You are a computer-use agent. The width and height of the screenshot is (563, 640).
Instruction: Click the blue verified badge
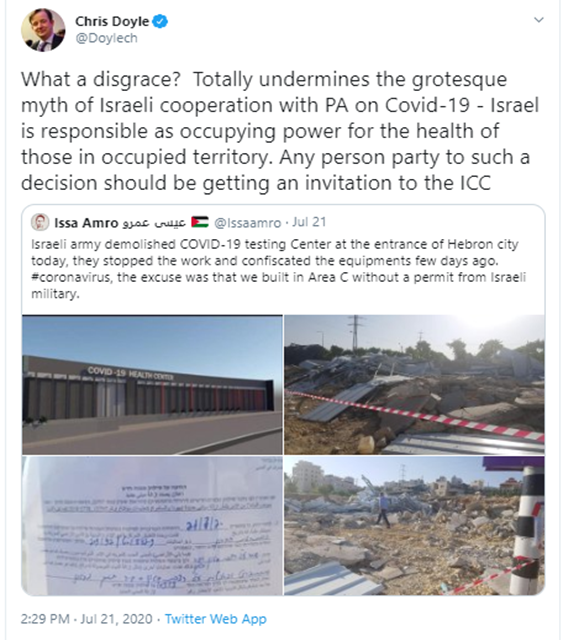160,21
